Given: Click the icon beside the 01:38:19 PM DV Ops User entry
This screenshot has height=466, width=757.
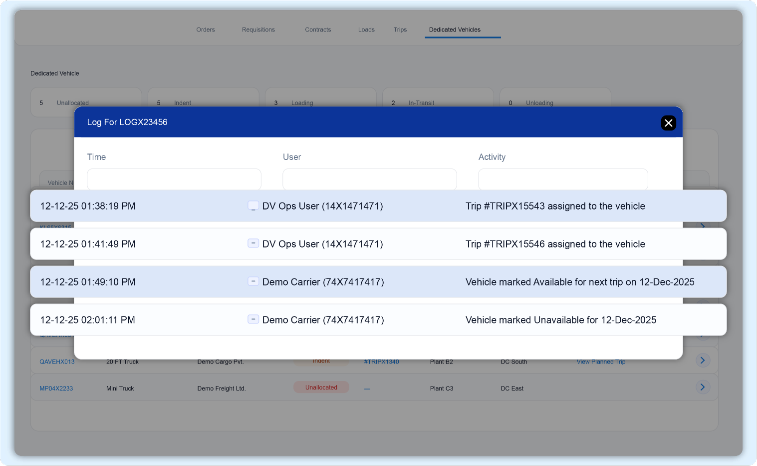Looking at the screenshot, I should coord(252,206).
